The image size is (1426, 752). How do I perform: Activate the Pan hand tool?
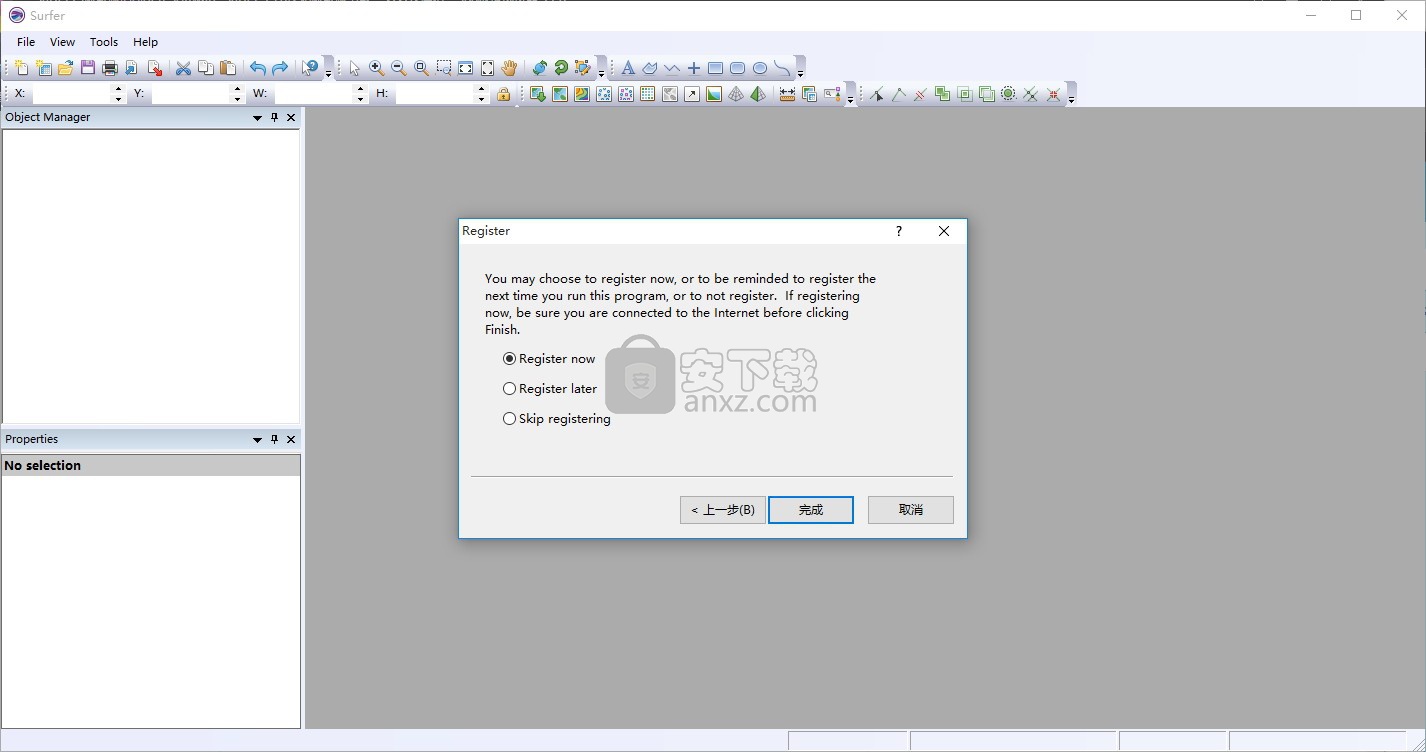coord(510,68)
